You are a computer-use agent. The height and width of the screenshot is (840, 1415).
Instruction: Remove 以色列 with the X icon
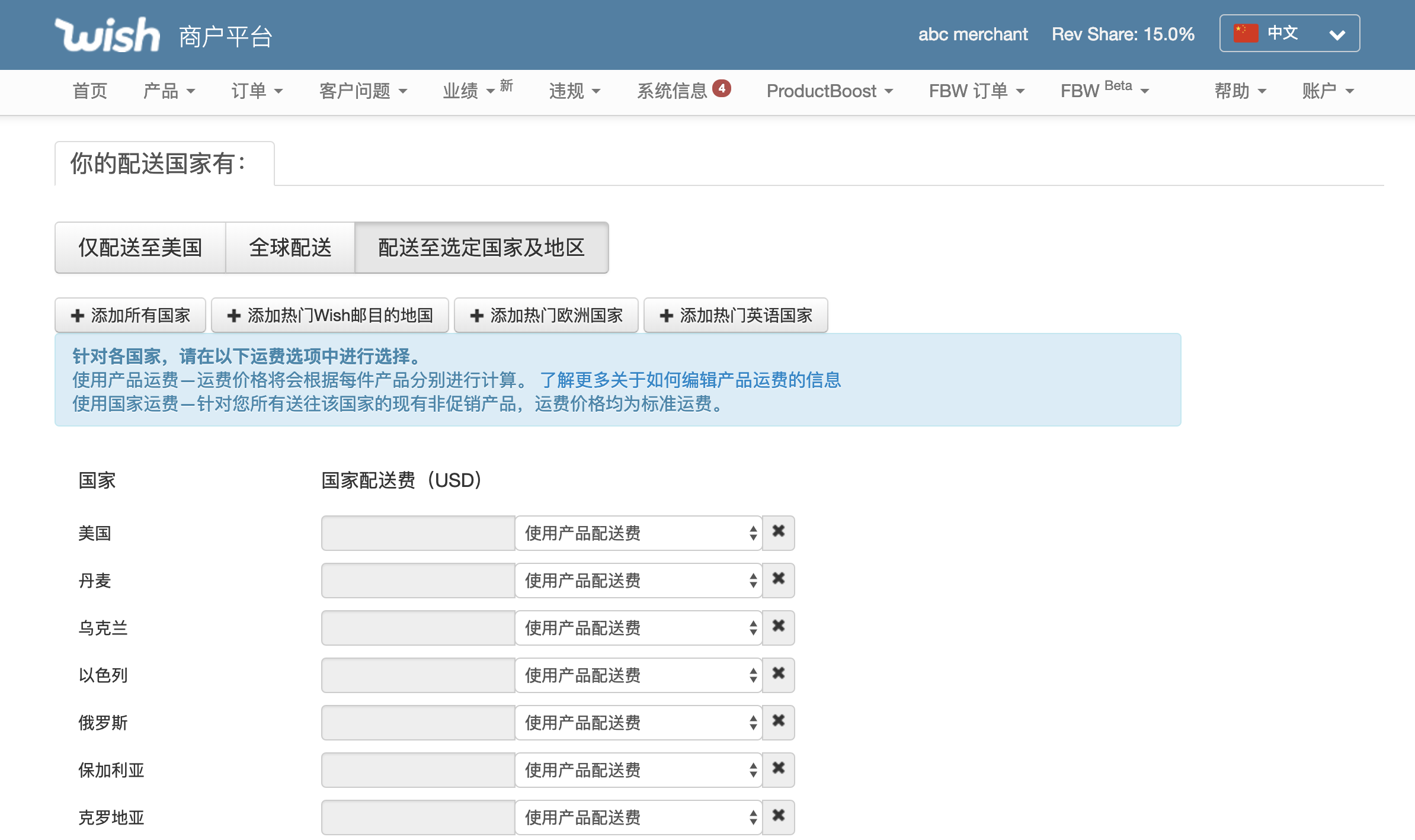(778, 675)
